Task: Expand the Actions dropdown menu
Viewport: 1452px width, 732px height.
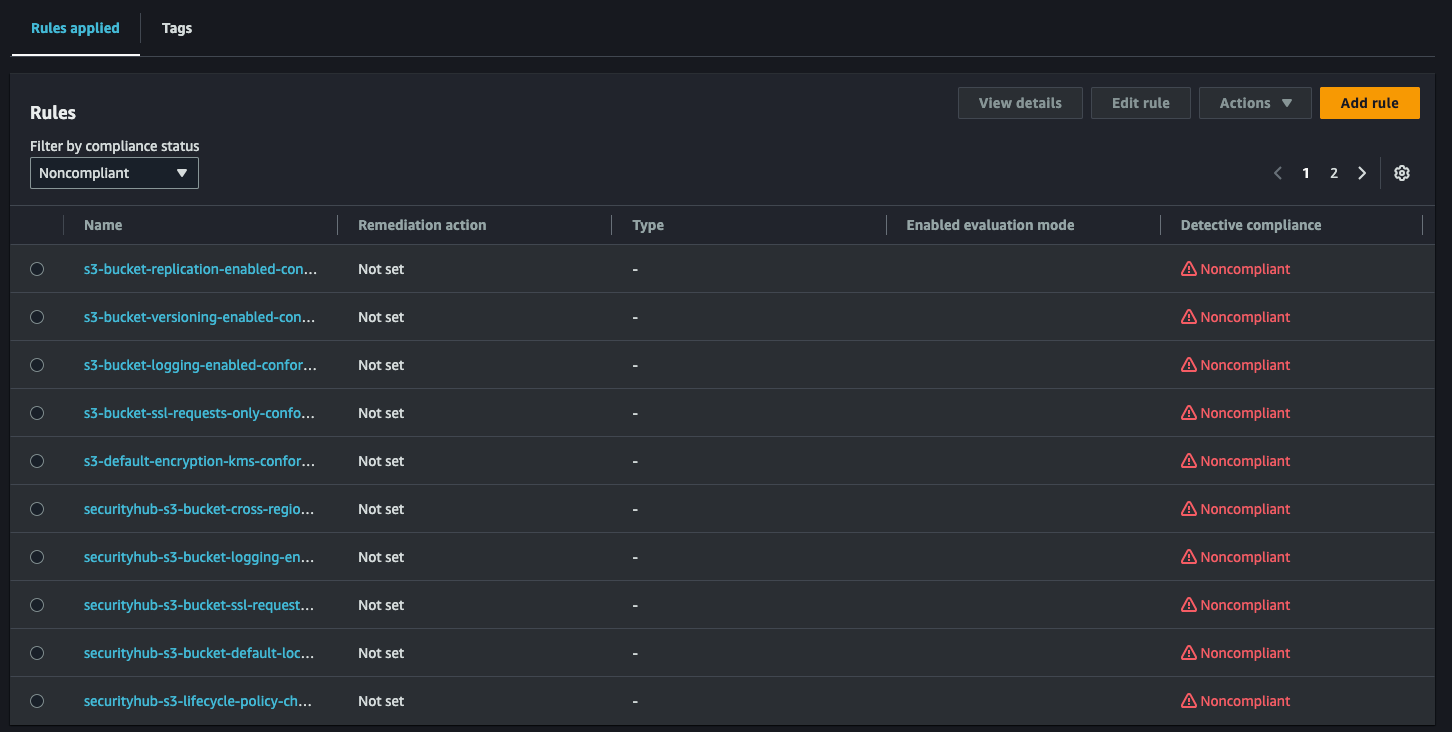Action: pyautogui.click(x=1255, y=103)
